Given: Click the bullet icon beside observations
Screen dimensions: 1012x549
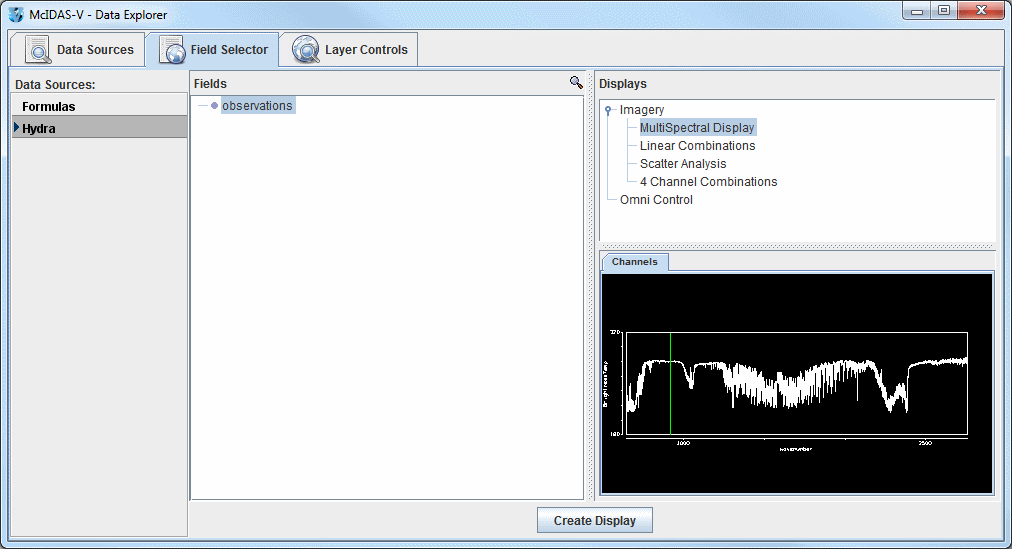Looking at the screenshot, I should (x=214, y=106).
